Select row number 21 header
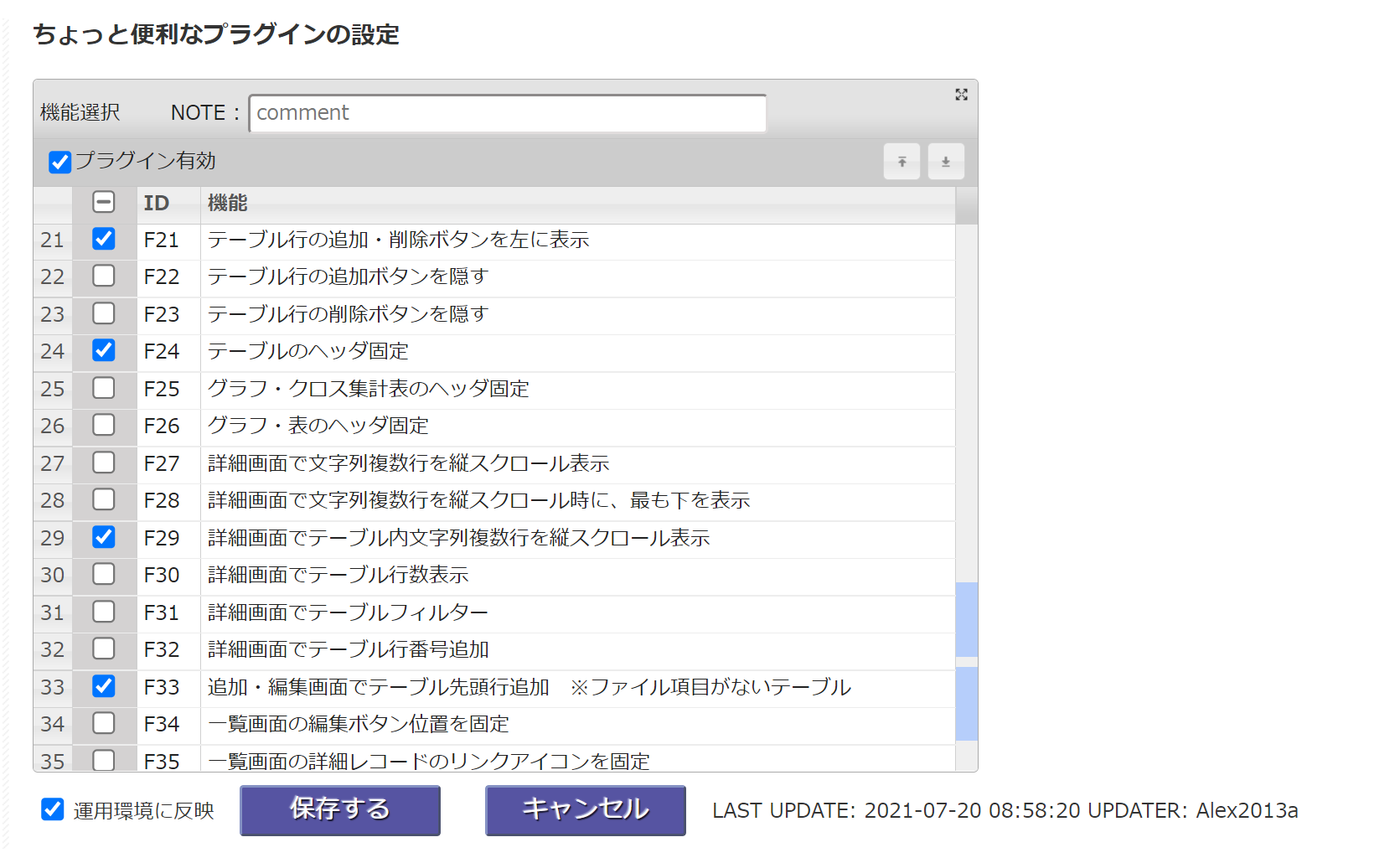1400x863 pixels. click(53, 240)
